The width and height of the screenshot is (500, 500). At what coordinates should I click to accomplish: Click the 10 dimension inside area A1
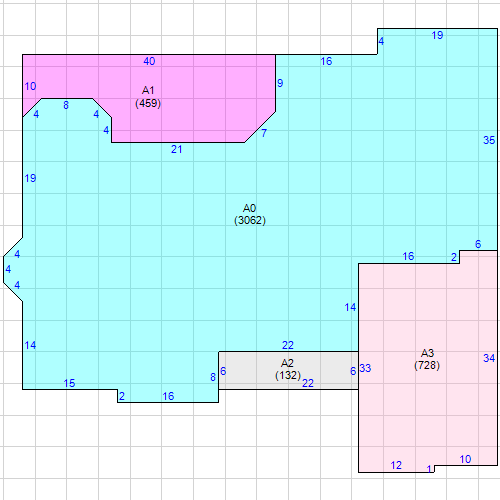[30, 86]
